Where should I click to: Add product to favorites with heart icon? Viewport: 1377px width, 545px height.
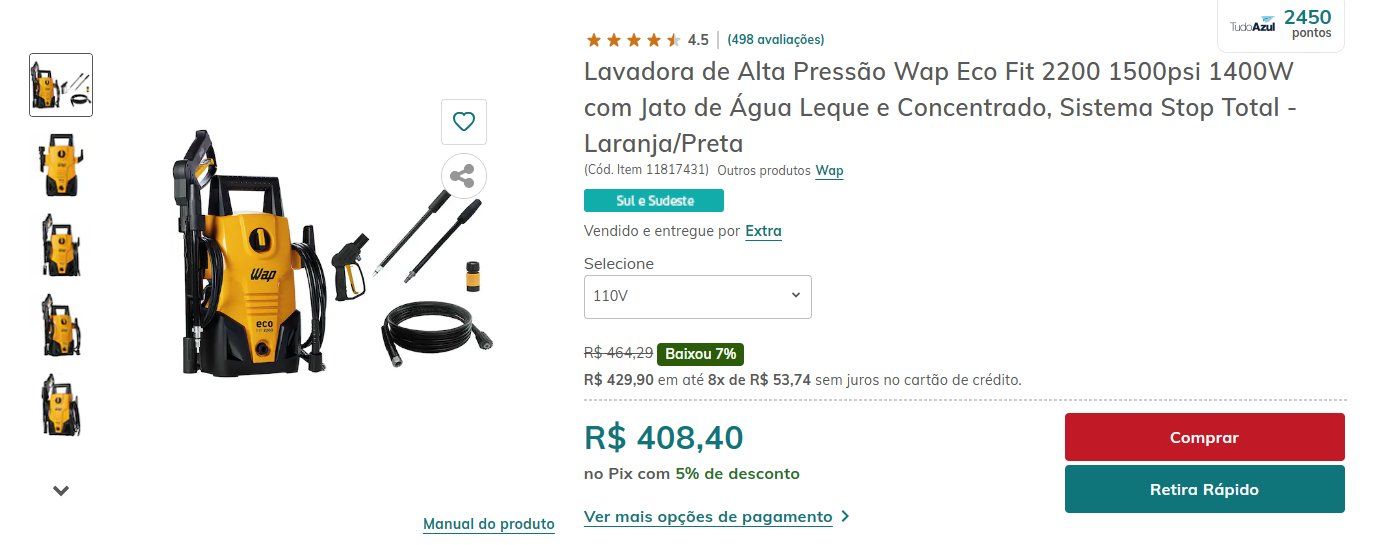[464, 122]
